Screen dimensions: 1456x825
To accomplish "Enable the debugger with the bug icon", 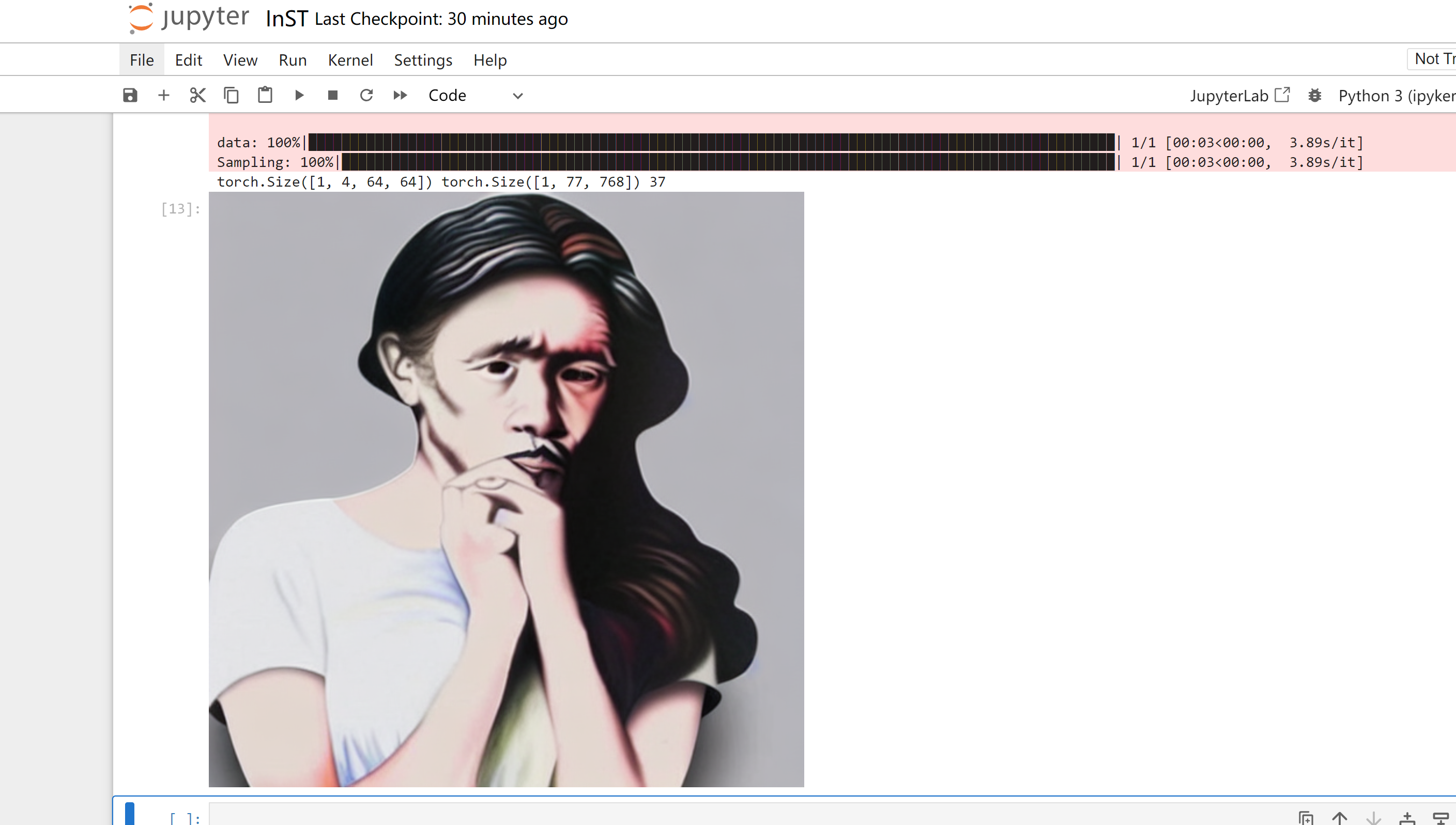I will [1314, 95].
